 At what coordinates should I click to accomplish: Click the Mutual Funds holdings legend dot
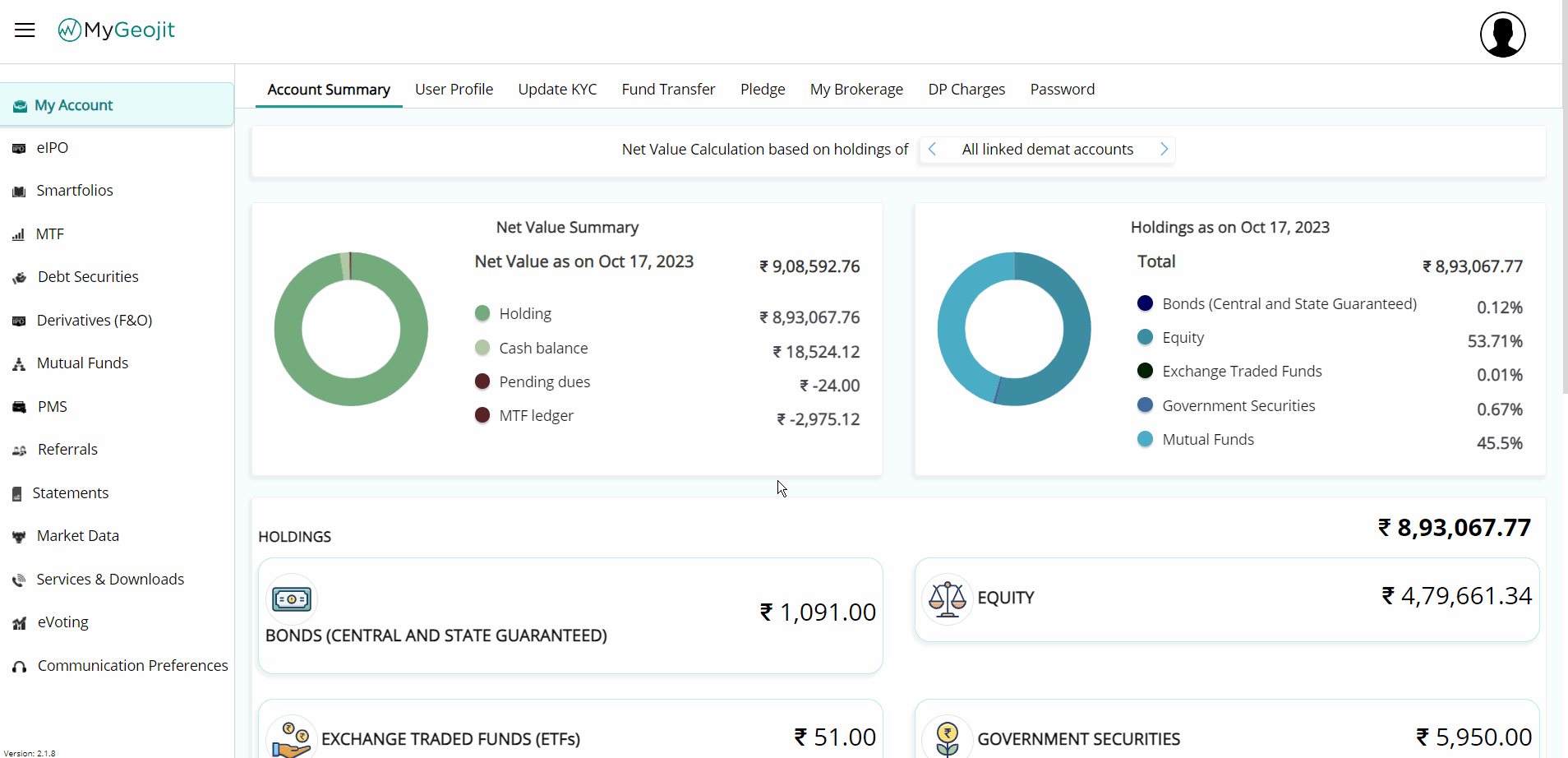(x=1145, y=439)
